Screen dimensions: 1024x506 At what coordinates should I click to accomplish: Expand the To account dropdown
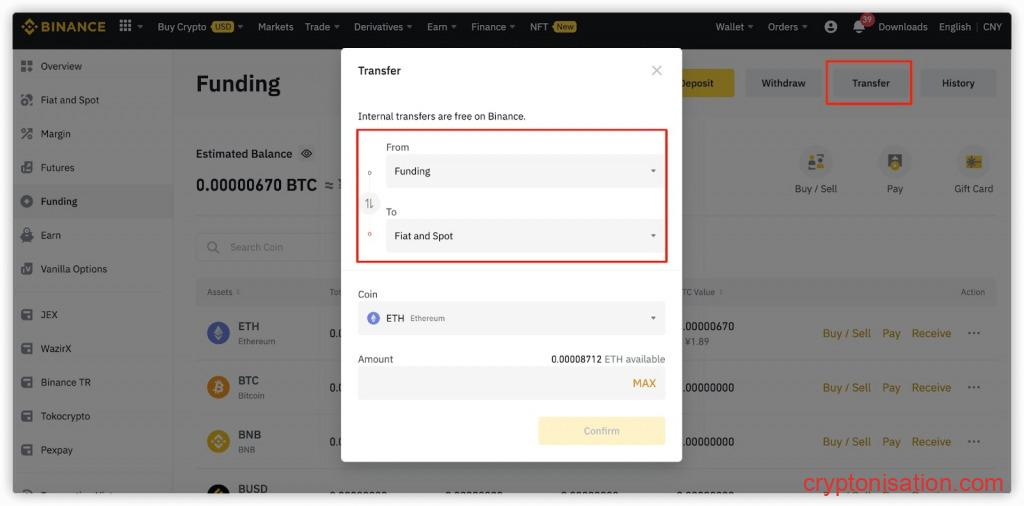(x=525, y=236)
